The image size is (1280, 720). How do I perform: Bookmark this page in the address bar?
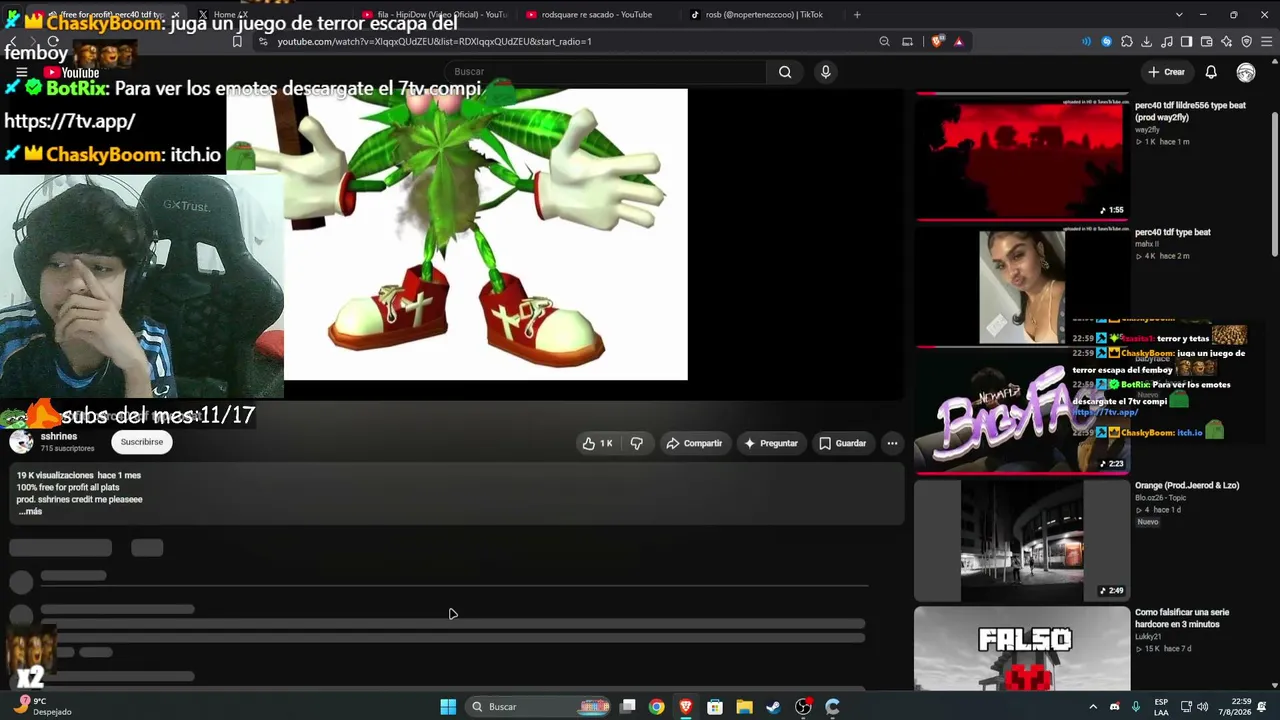click(237, 42)
